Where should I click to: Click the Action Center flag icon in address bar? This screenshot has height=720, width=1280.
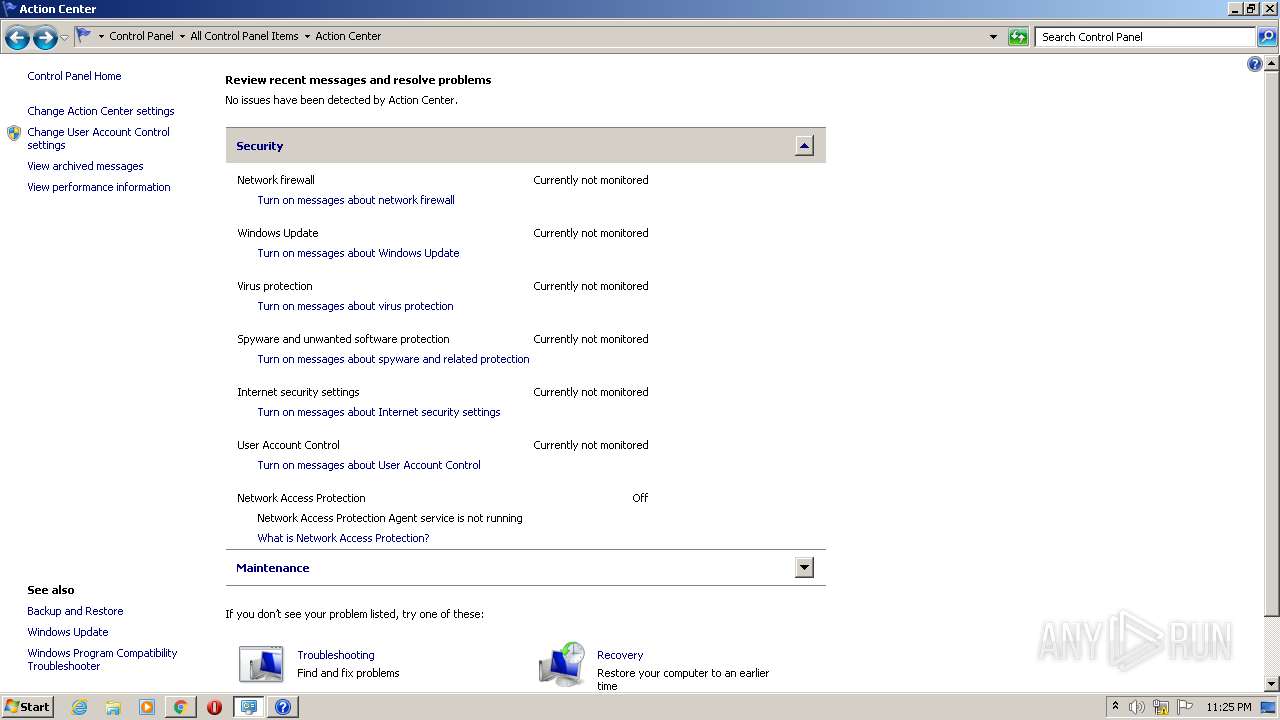(84, 36)
